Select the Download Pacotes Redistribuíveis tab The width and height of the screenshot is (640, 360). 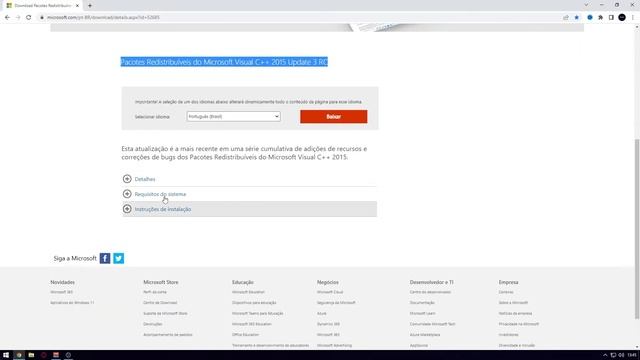(43, 6)
